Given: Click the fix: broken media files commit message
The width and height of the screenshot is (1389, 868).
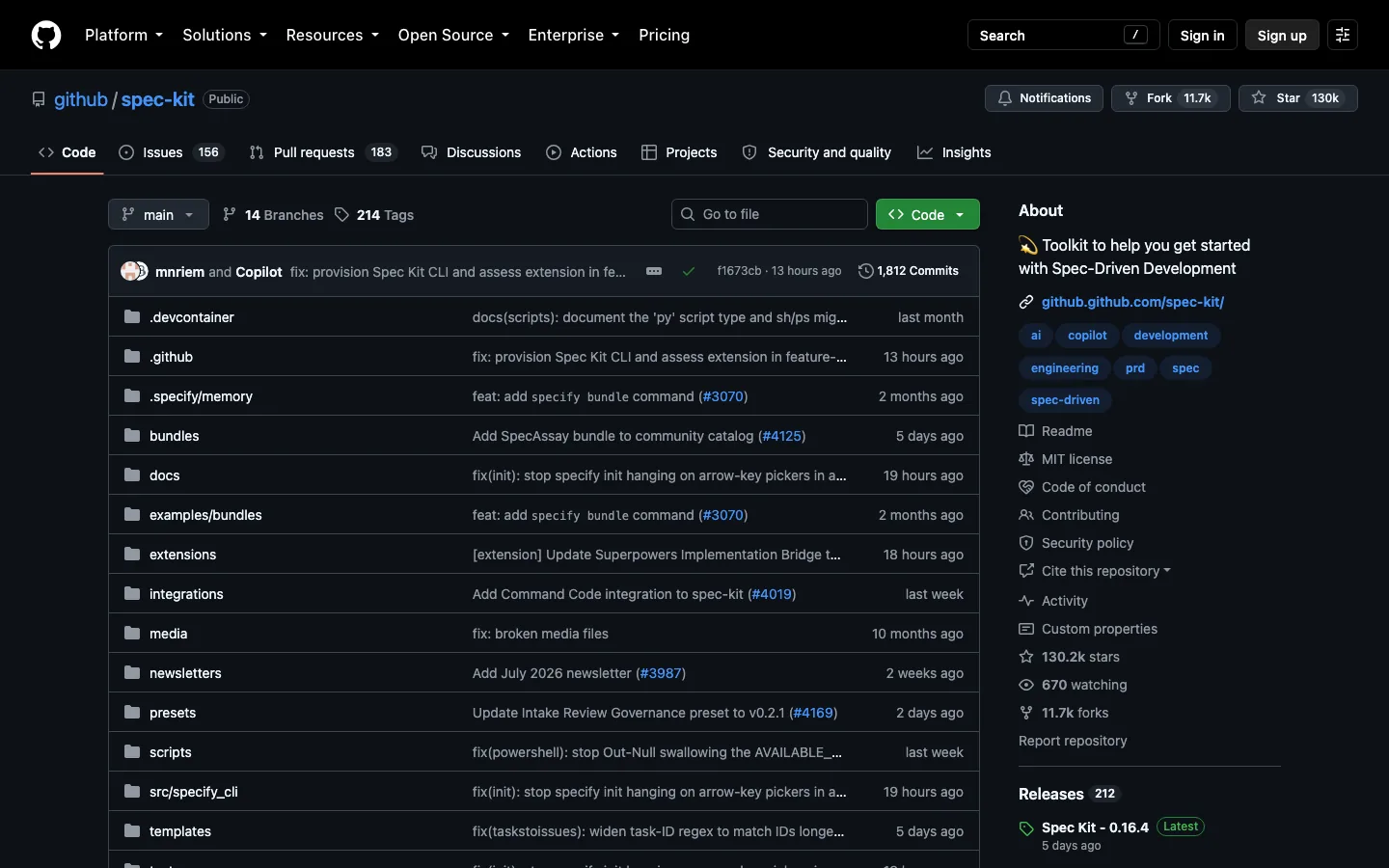Looking at the screenshot, I should pyautogui.click(x=540, y=634).
